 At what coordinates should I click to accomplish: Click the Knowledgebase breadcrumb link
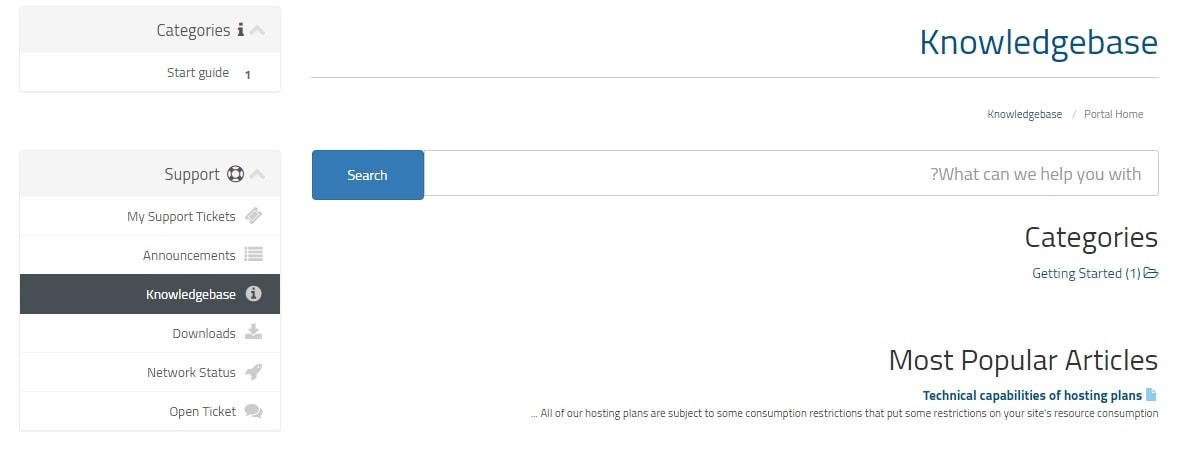pyautogui.click(x=1025, y=114)
